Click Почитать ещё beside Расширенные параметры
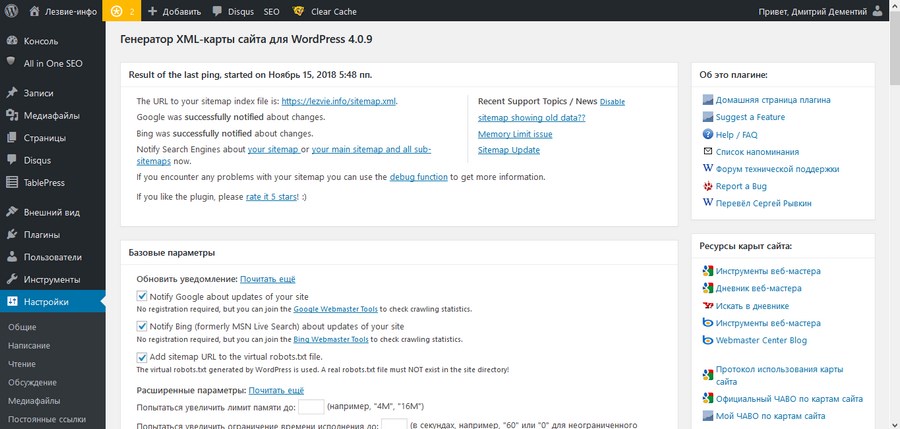 pyautogui.click(x=276, y=391)
